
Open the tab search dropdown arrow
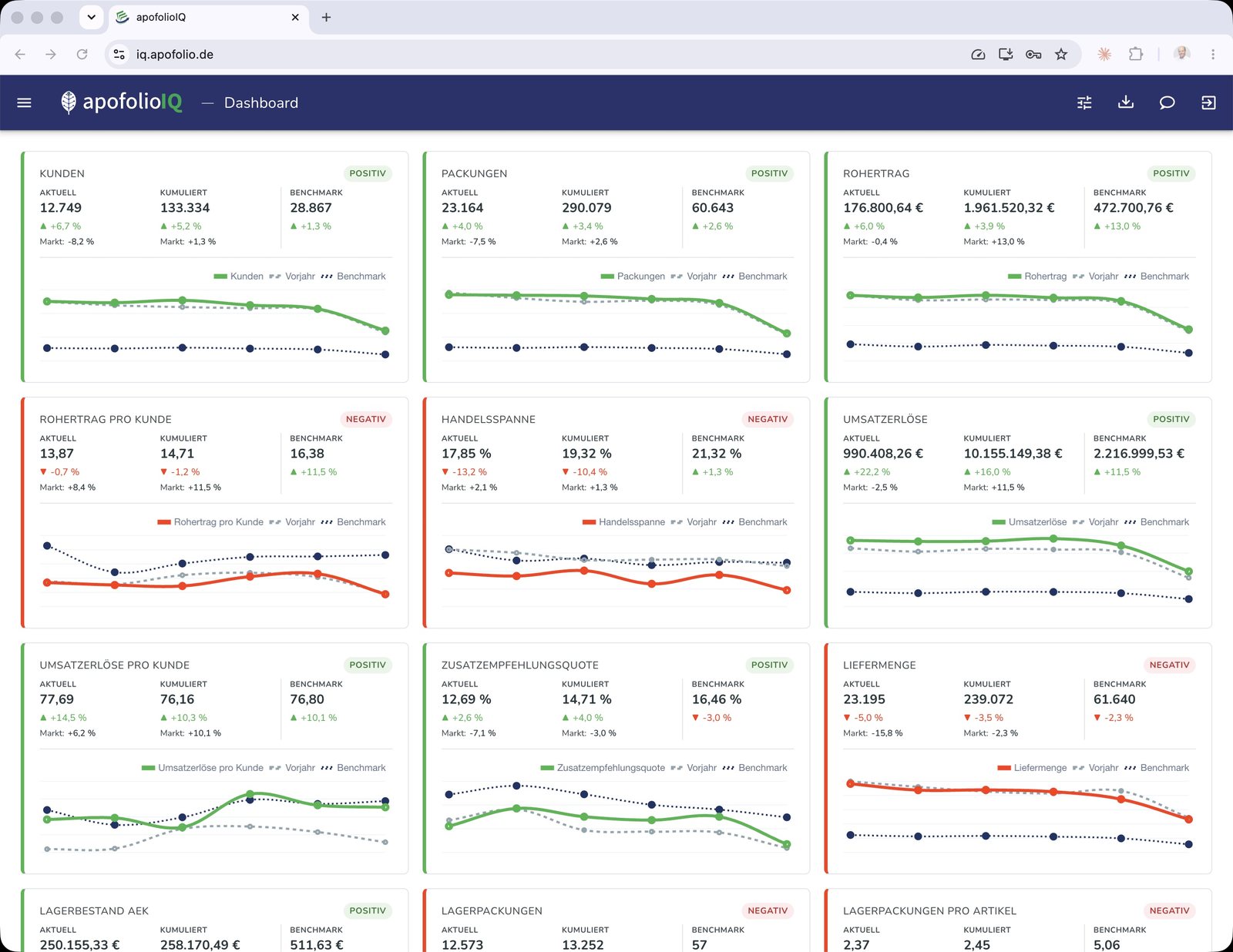coord(91,17)
